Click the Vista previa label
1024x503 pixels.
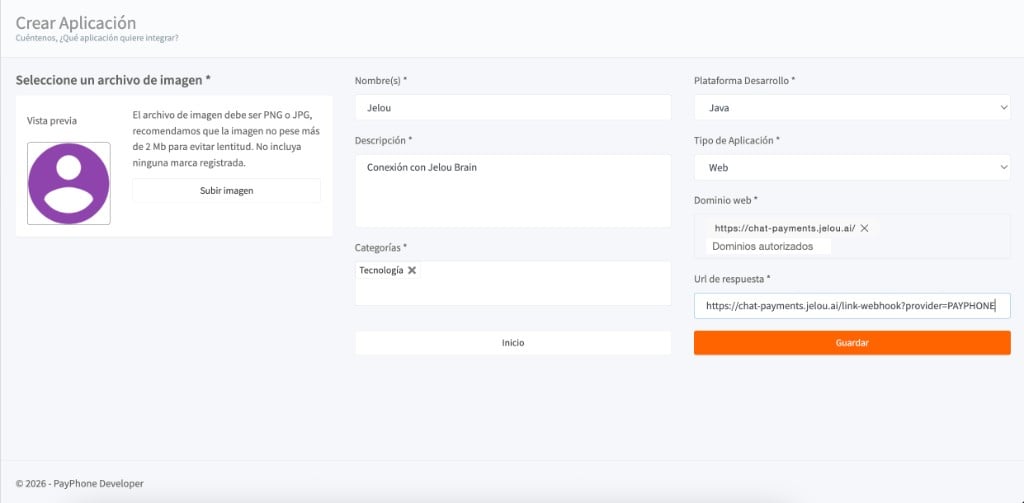point(52,121)
